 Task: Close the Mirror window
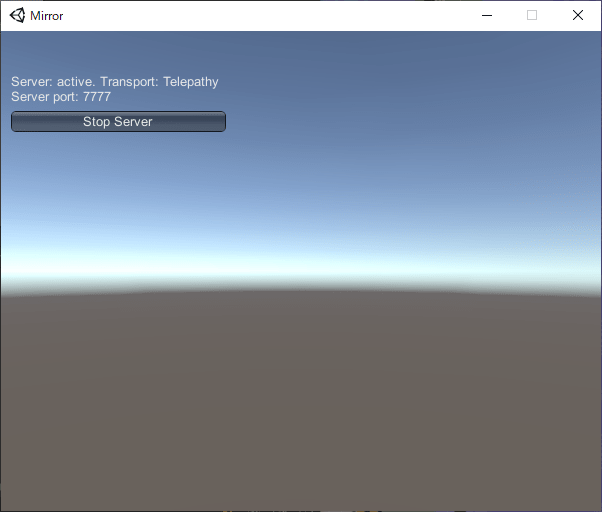[577, 15]
